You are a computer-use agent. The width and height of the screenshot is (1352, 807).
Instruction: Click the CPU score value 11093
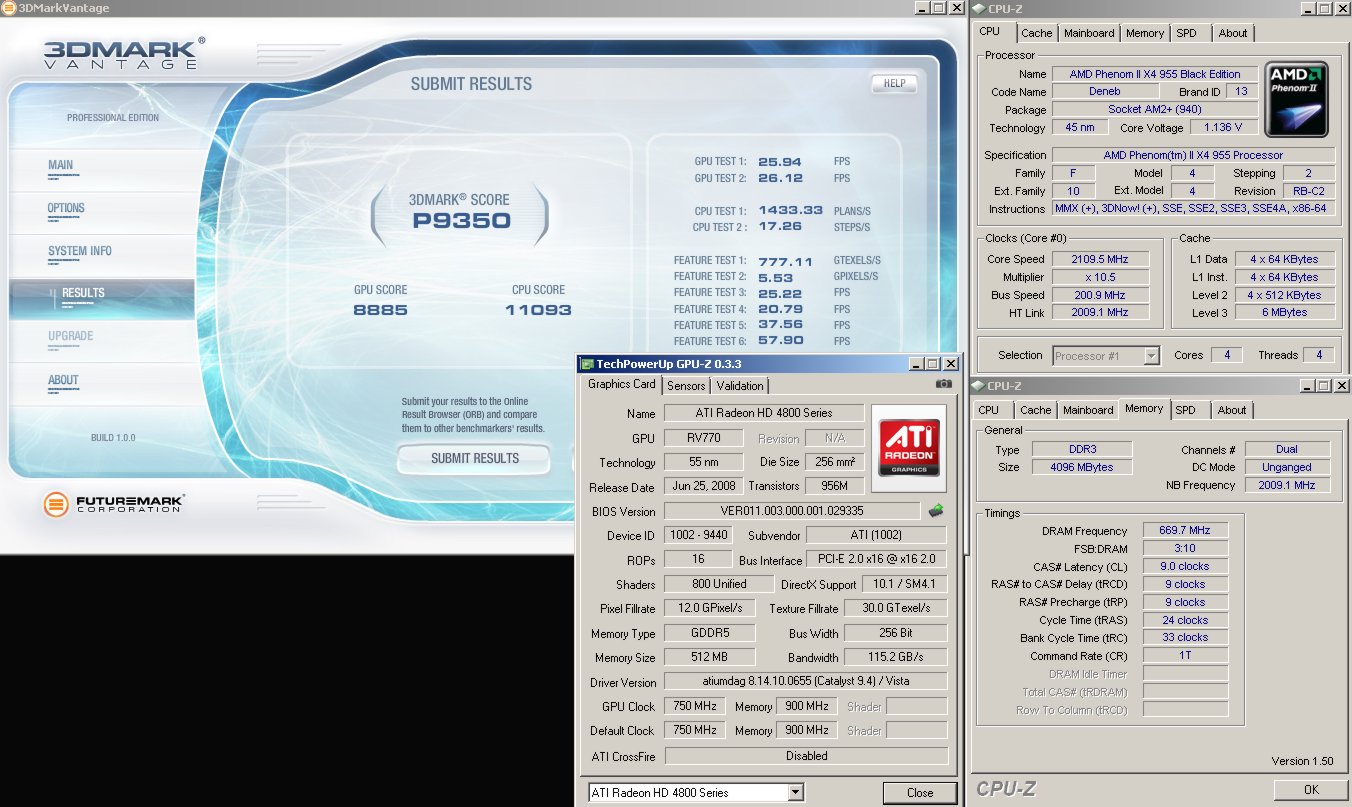538,310
